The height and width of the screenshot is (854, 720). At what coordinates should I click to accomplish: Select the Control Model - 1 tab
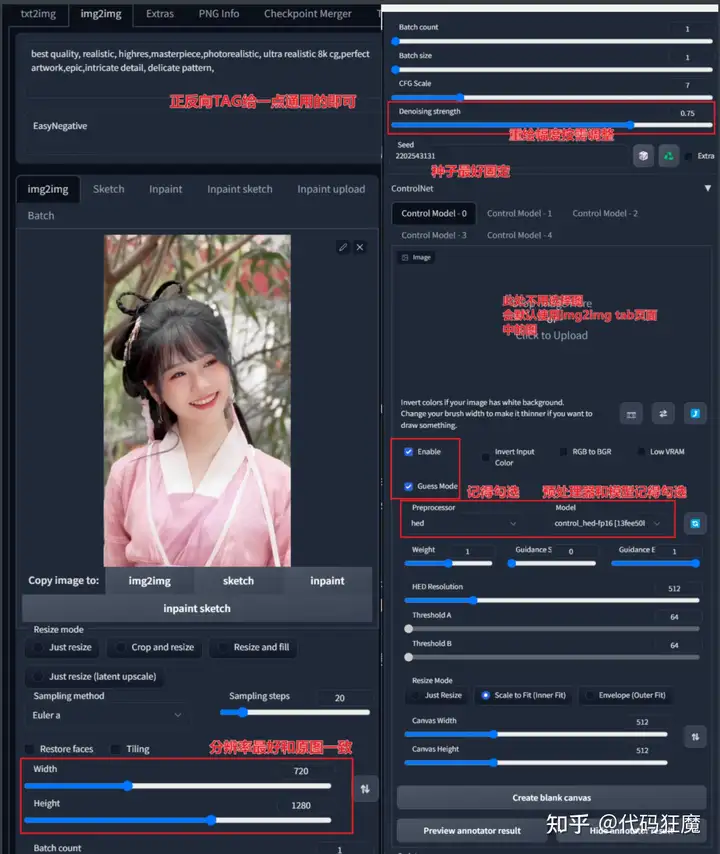519,214
